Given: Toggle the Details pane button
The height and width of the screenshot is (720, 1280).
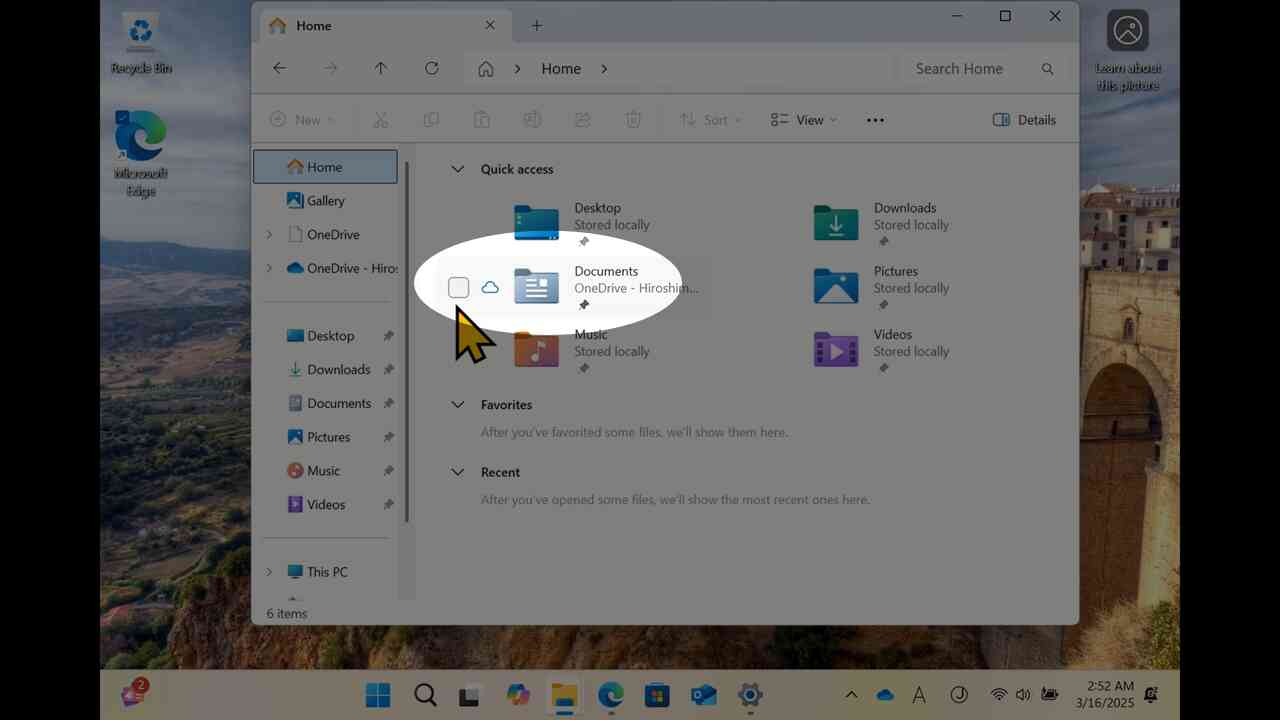Looking at the screenshot, I should [1024, 120].
